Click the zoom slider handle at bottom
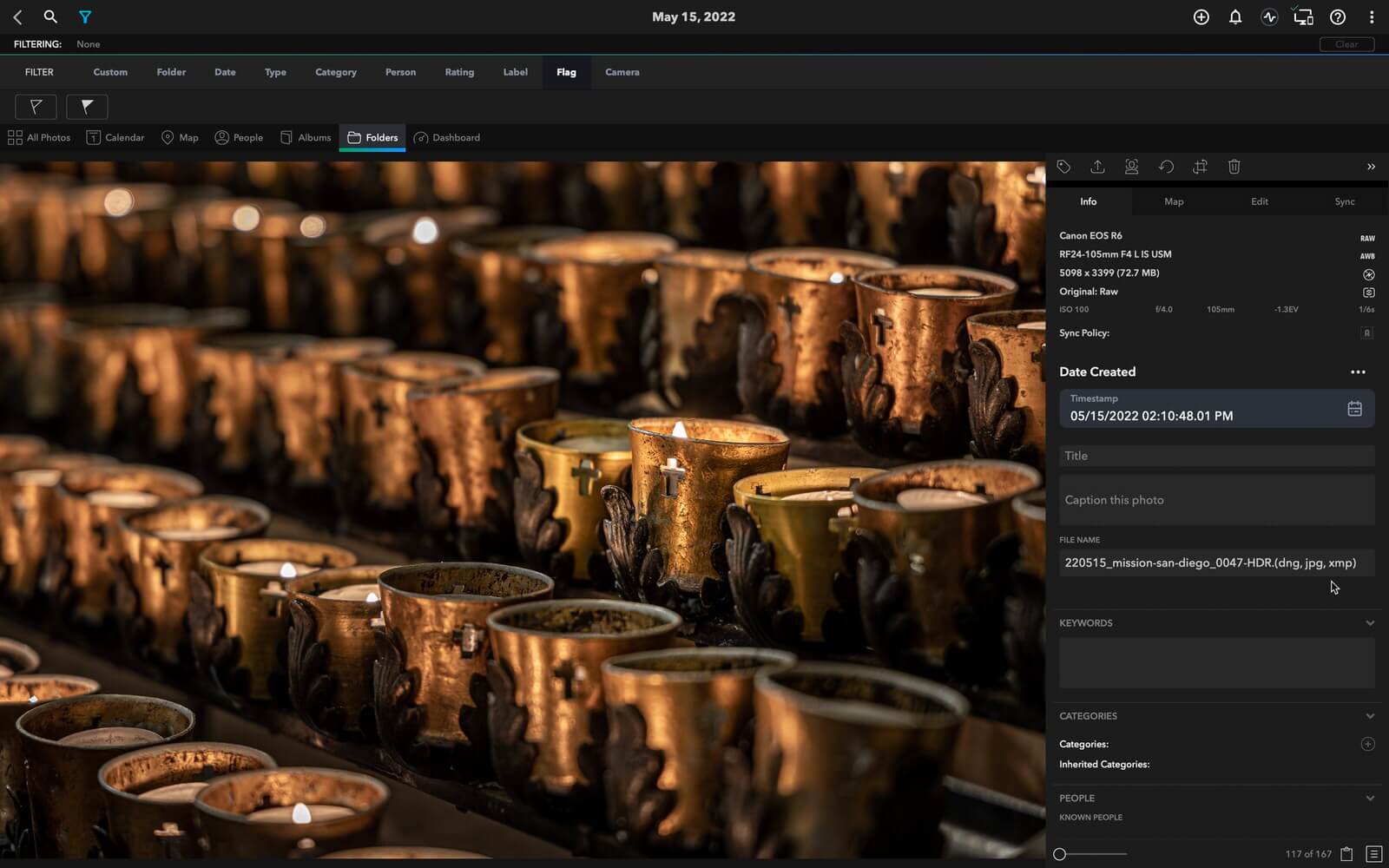1389x868 pixels. pos(1059,854)
